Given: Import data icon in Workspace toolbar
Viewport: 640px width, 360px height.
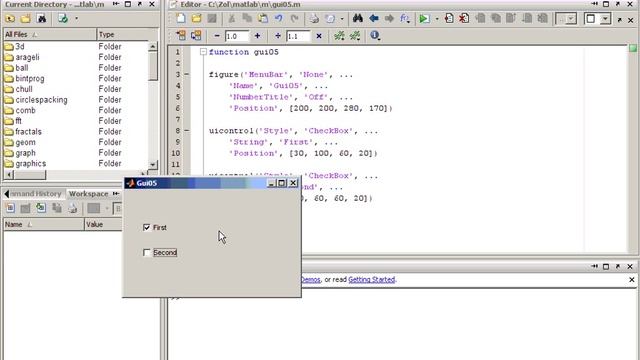Looking at the screenshot, I should pos(41,208).
